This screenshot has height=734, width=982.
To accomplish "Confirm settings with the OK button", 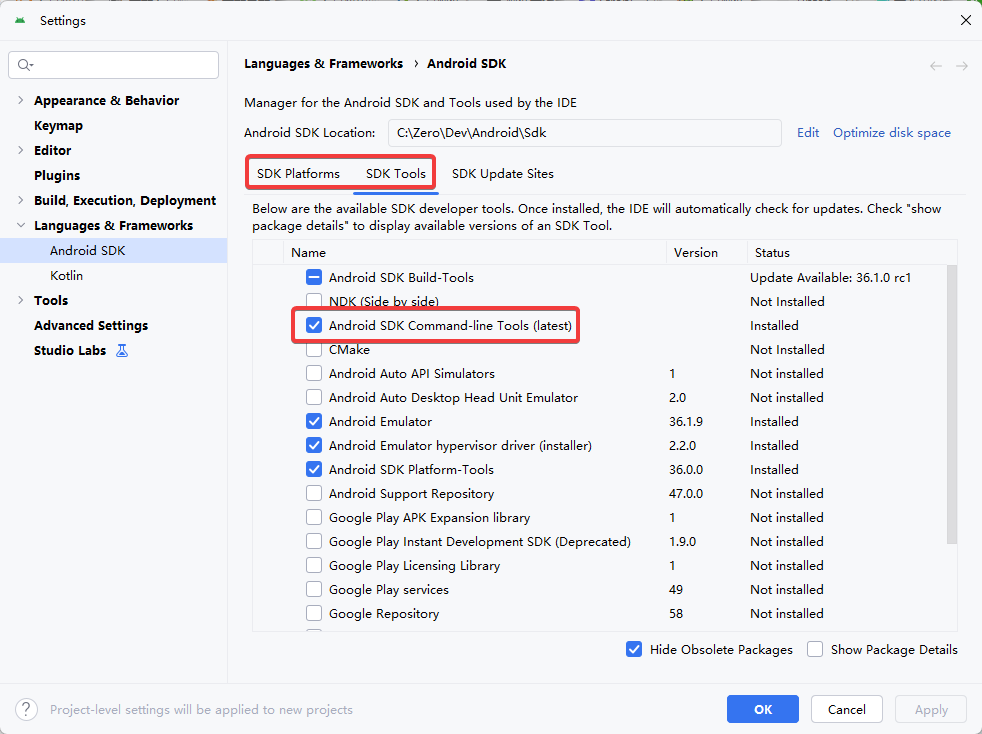I will [763, 710].
